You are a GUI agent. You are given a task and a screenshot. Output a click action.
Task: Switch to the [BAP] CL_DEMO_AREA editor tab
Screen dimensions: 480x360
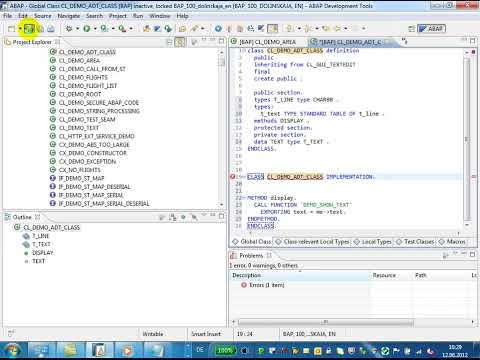coord(268,42)
